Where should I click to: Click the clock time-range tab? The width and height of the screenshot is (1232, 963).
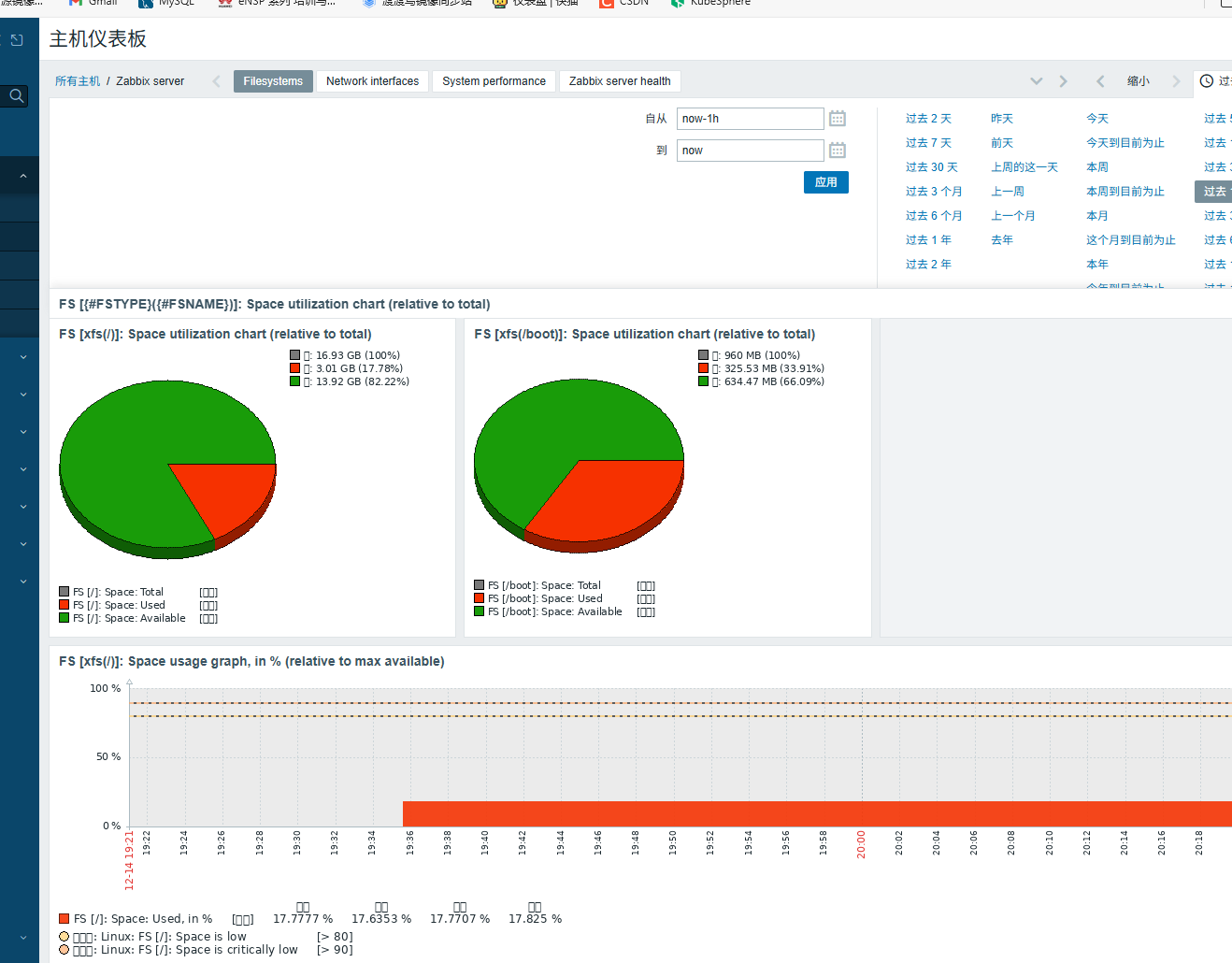coord(1215,81)
